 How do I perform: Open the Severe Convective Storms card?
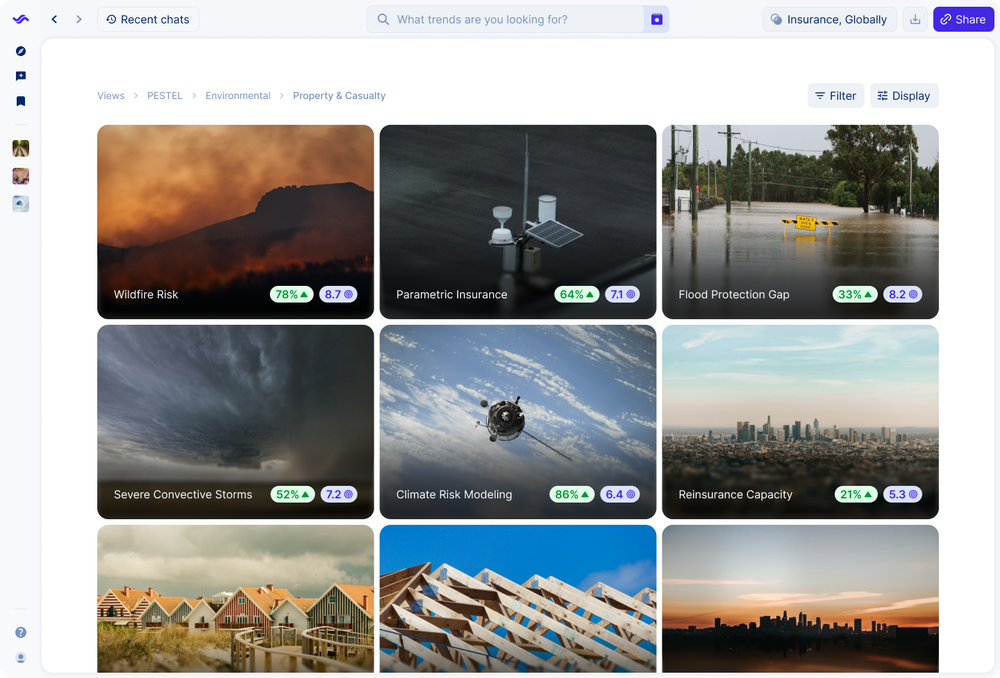pyautogui.click(x=235, y=422)
